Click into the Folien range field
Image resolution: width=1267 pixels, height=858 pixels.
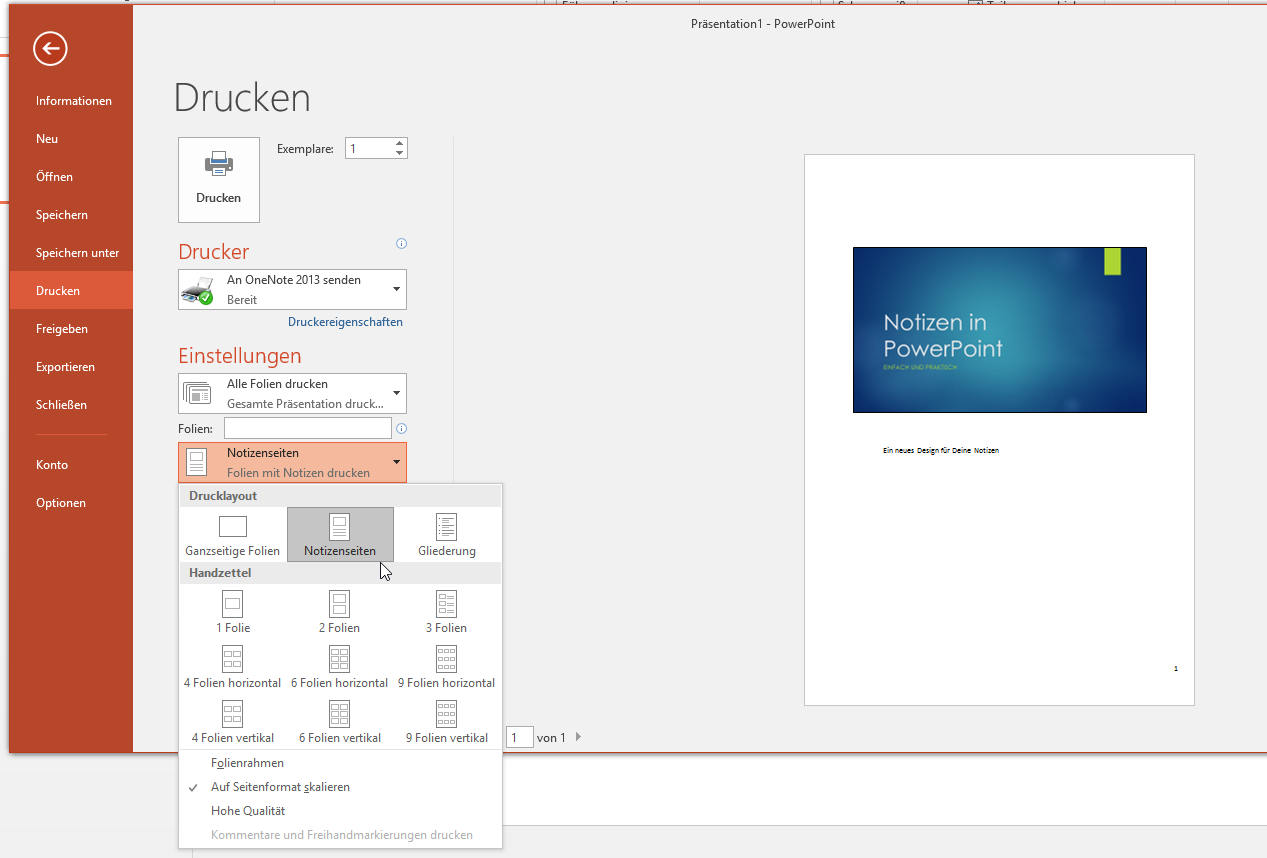[x=308, y=428]
